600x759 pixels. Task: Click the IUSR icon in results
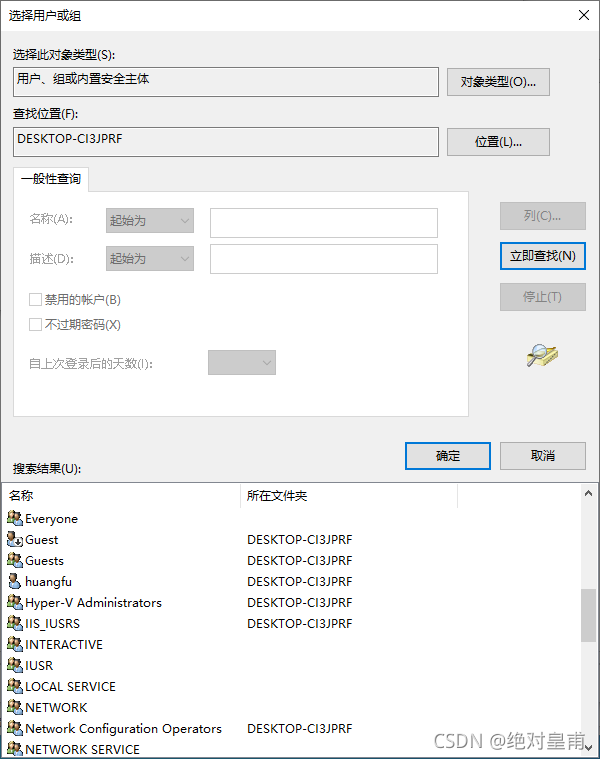pos(15,665)
